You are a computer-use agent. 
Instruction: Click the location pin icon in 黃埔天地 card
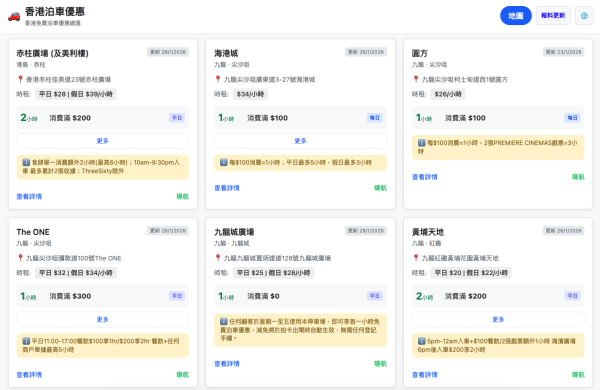coord(416,258)
